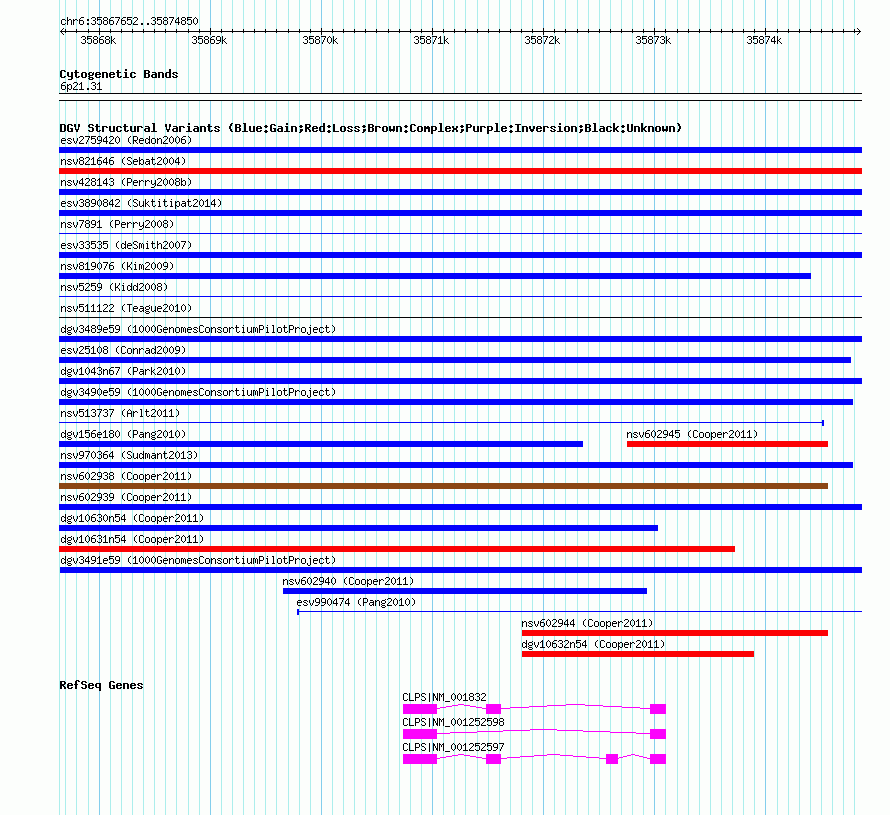Click esv3890842 (Suktitipat2014) label
This screenshot has height=815, width=890.
(141, 203)
